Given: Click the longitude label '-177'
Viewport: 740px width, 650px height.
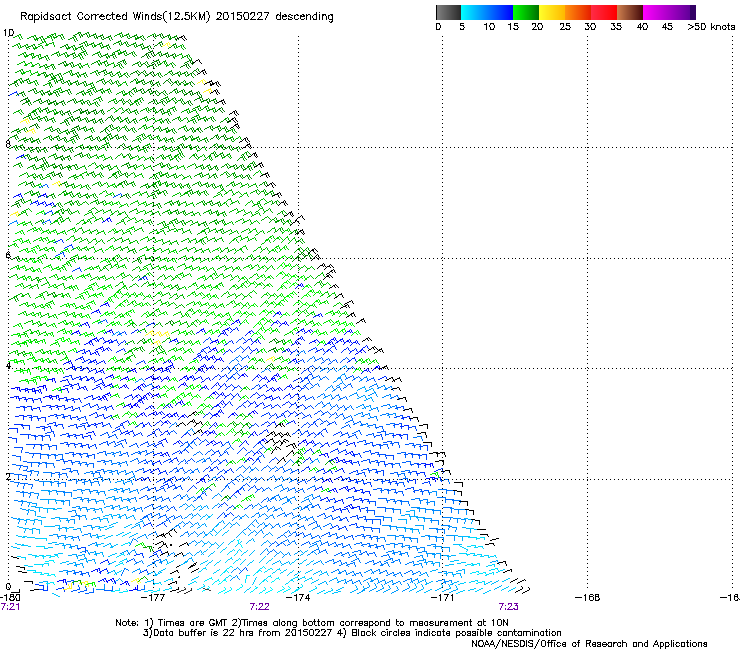Looking at the screenshot, I should (153, 598).
